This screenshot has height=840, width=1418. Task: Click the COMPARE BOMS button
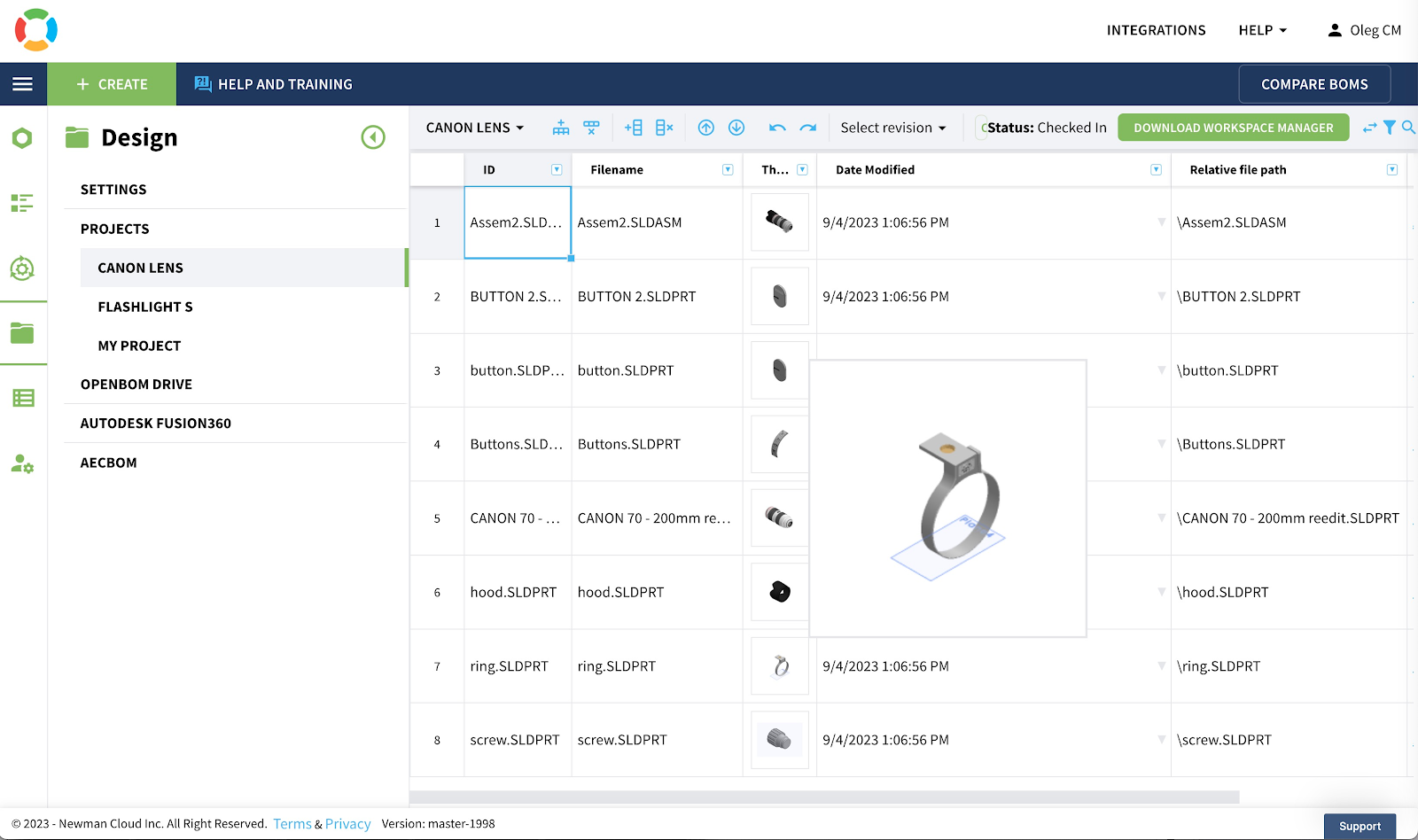(1314, 84)
